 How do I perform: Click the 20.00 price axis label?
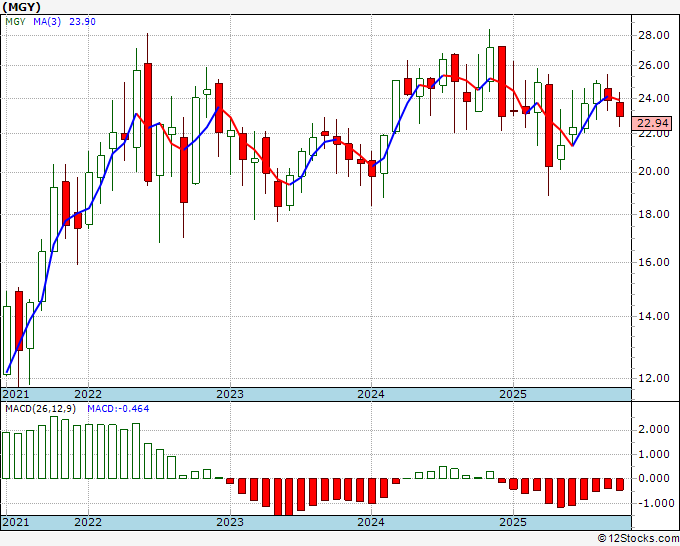[x=654, y=171]
